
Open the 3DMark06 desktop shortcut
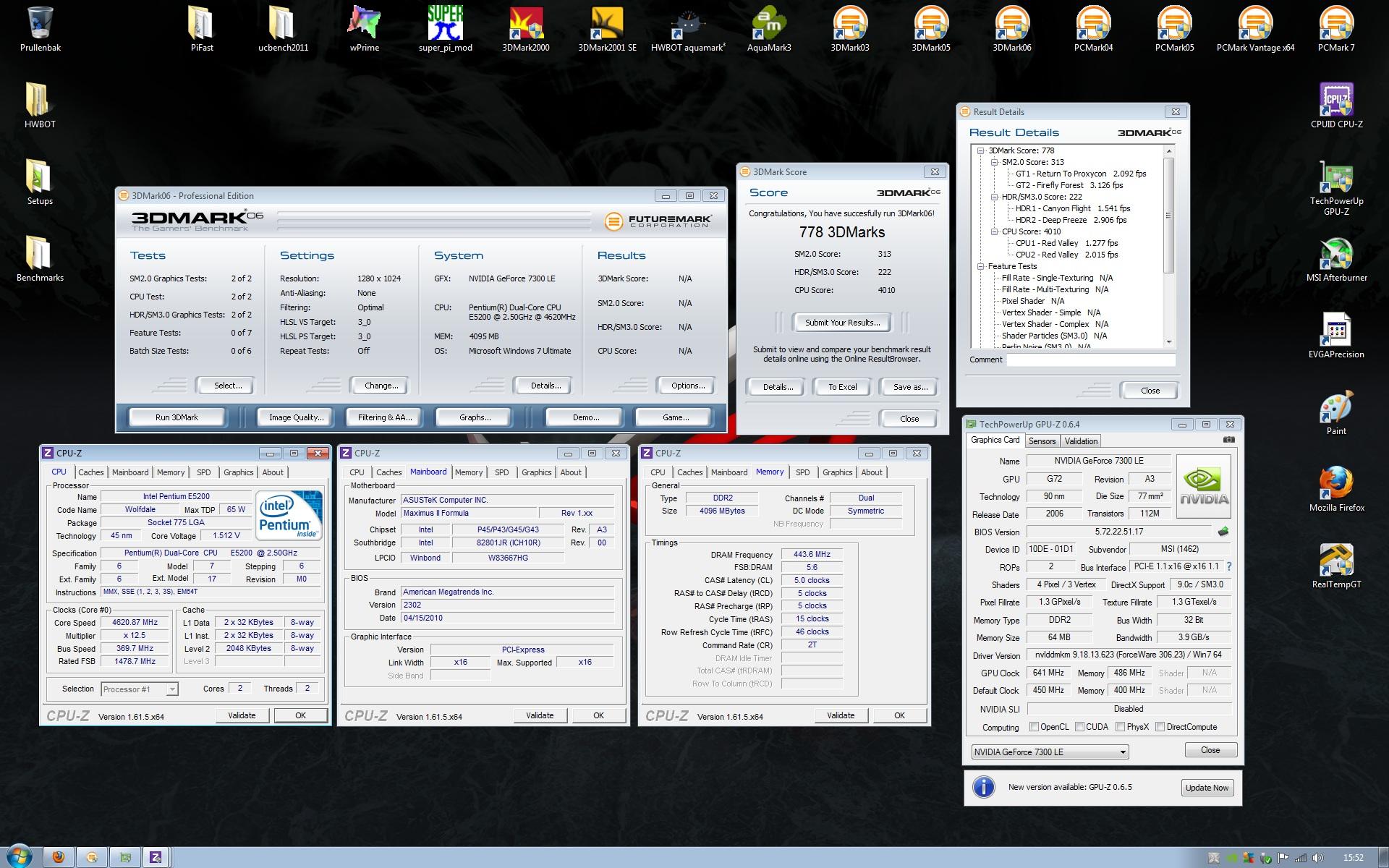click(1012, 29)
